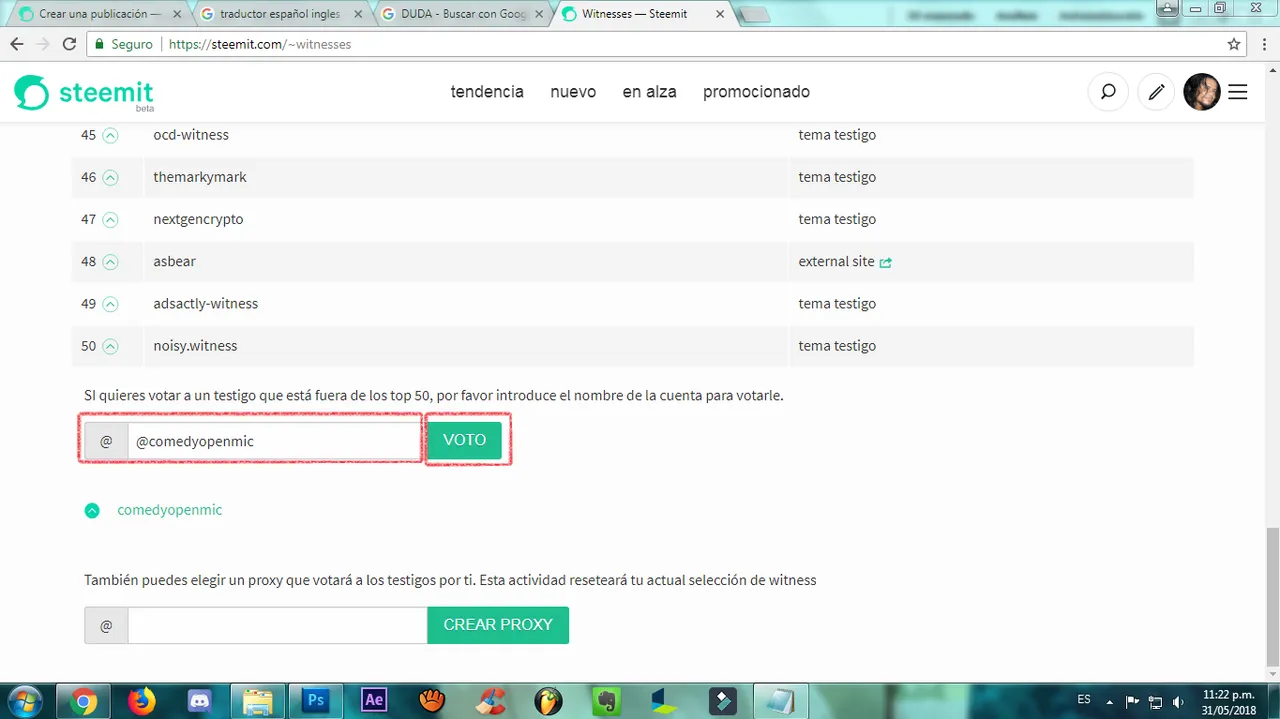Go back in browser history
This screenshot has width=1280, height=719.
pos(17,44)
